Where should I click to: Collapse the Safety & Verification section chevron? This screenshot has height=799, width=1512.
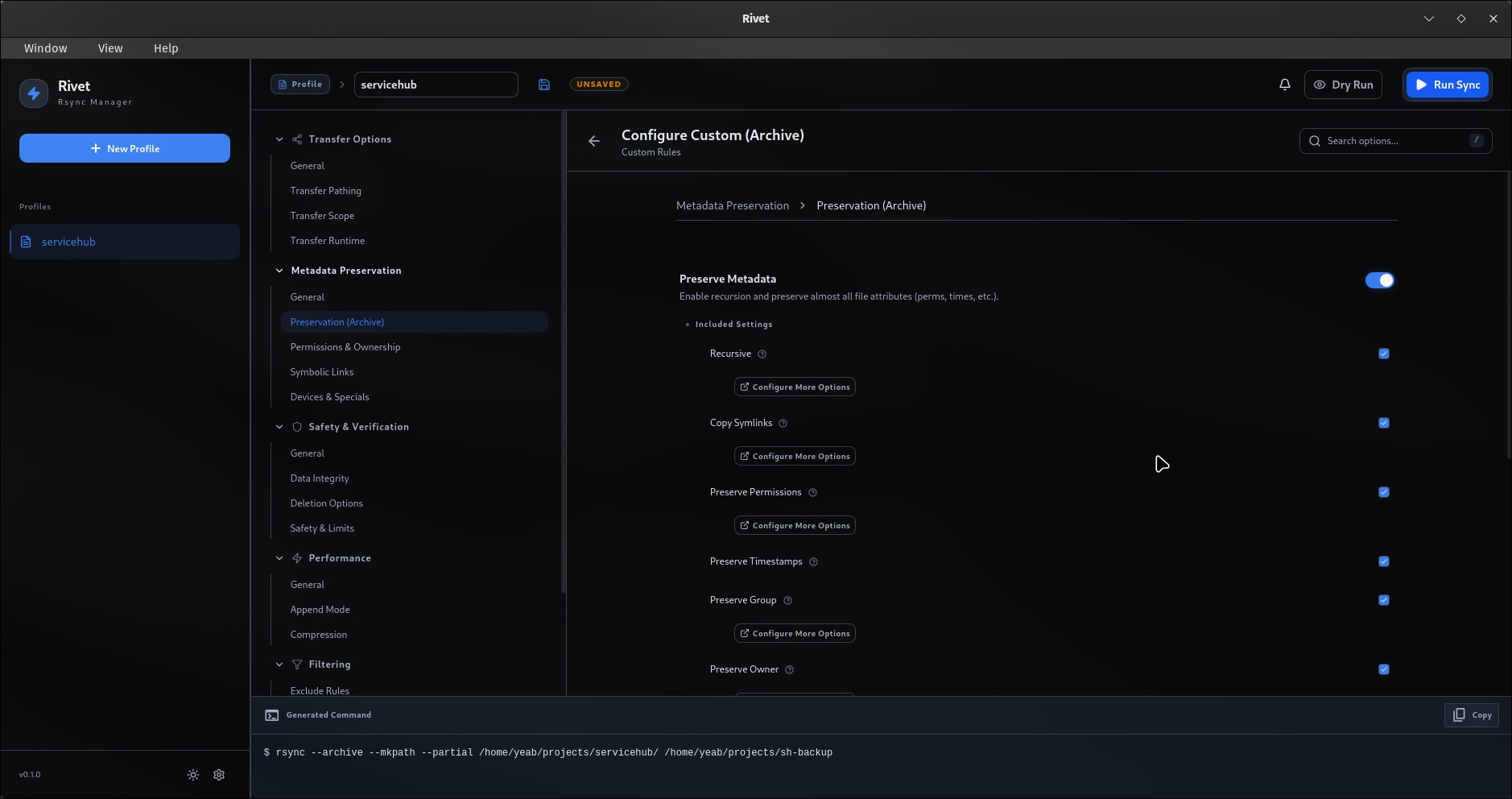click(x=279, y=427)
